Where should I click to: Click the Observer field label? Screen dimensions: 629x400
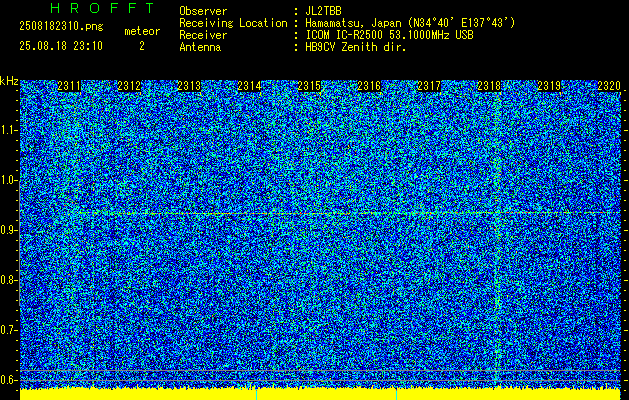click(203, 11)
